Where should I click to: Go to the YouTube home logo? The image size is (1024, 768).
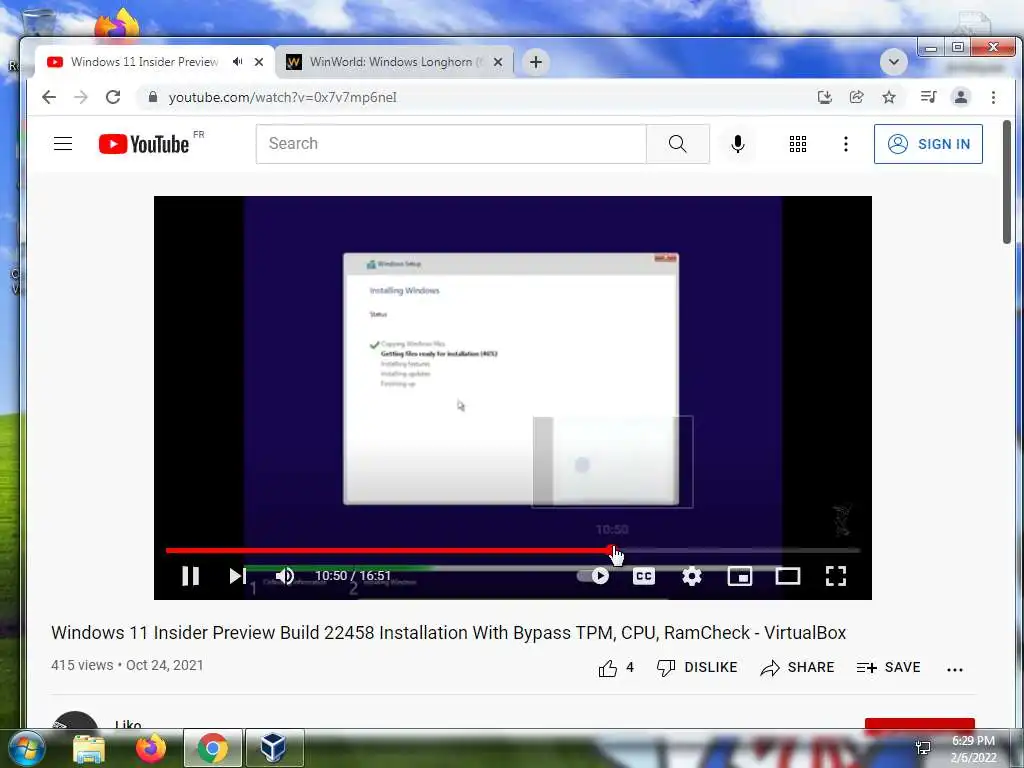(144, 144)
